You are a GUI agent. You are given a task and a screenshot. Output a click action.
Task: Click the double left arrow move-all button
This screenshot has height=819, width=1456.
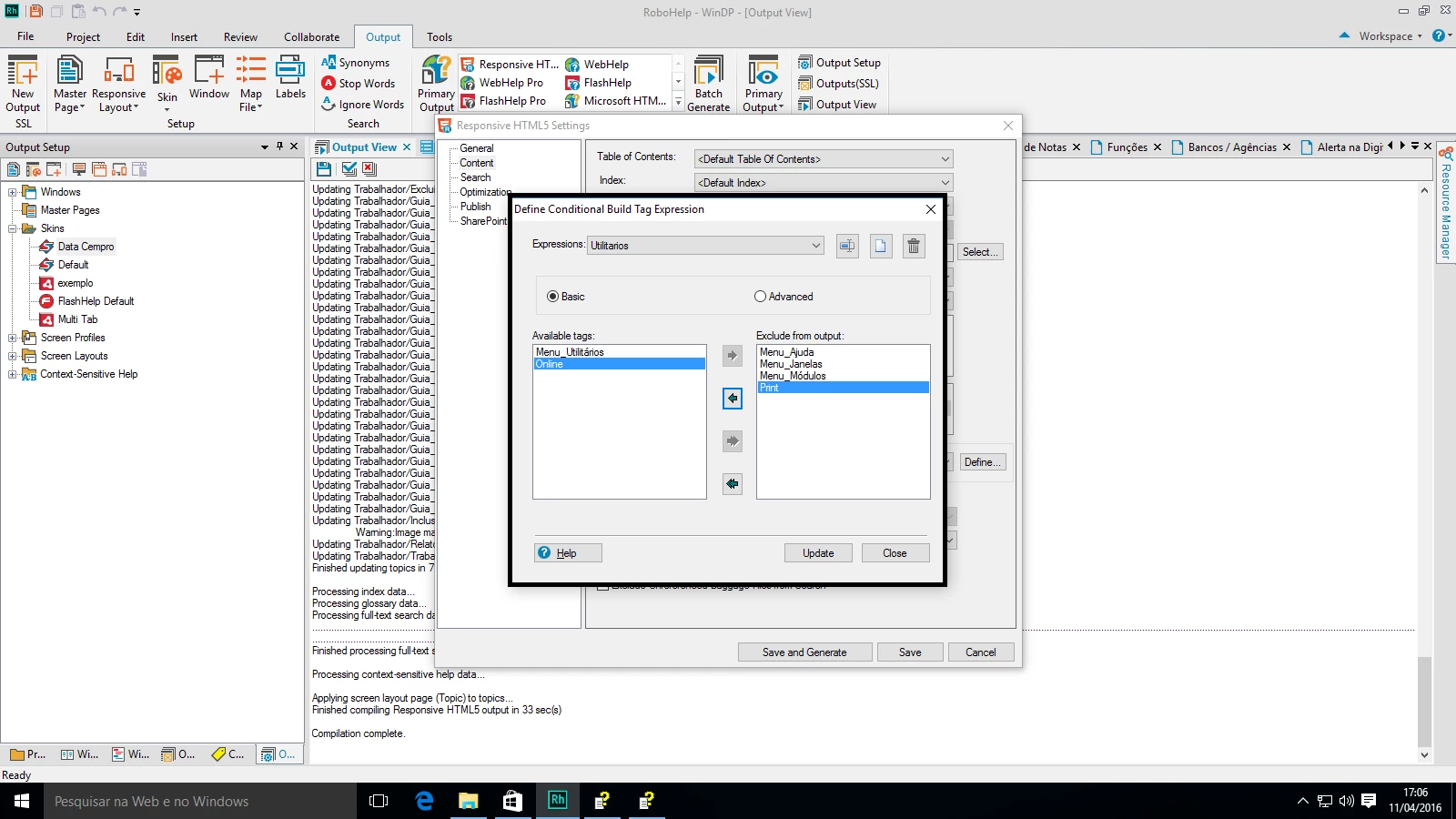pos(733,484)
